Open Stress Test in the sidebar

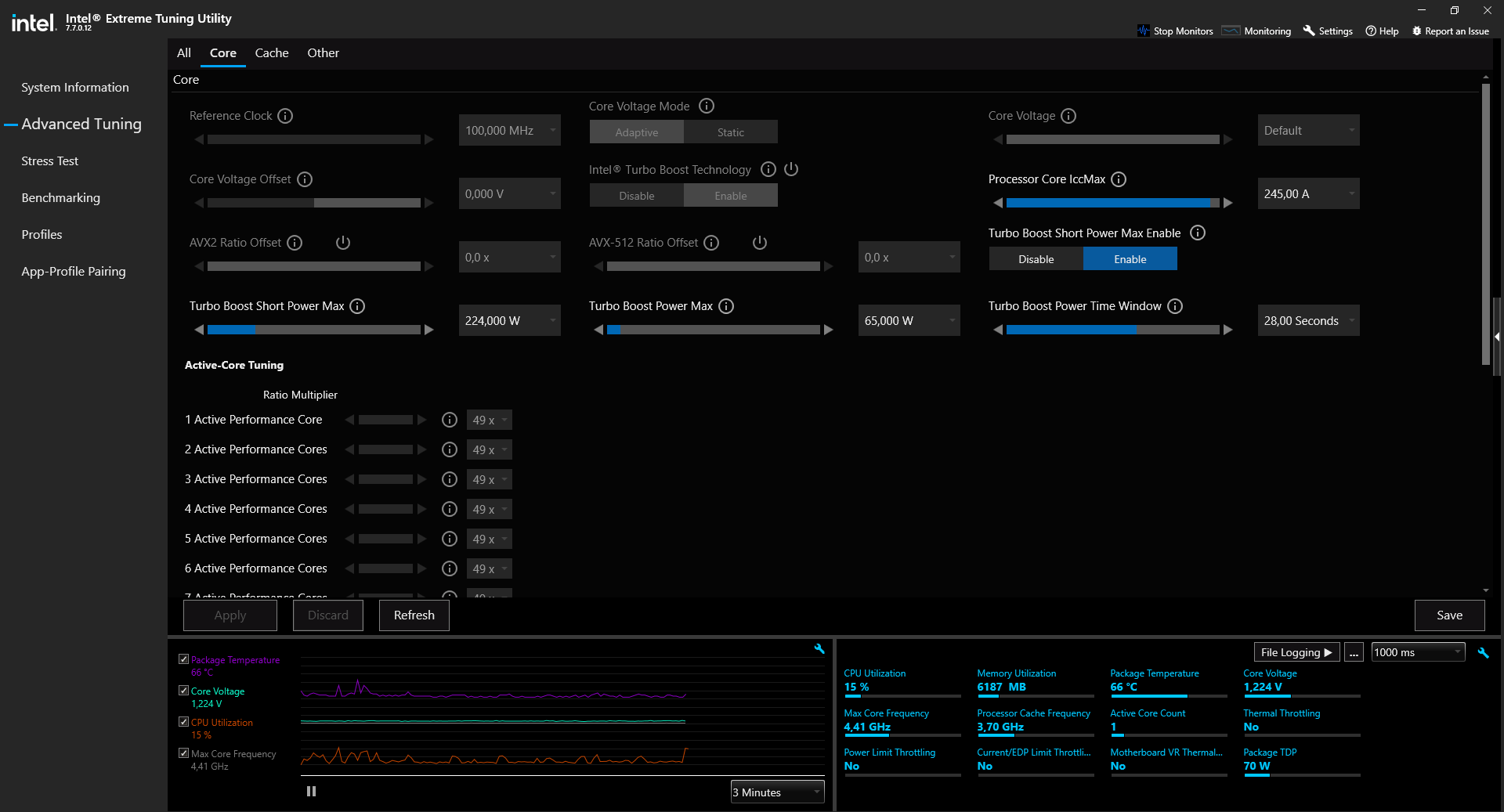coord(50,161)
